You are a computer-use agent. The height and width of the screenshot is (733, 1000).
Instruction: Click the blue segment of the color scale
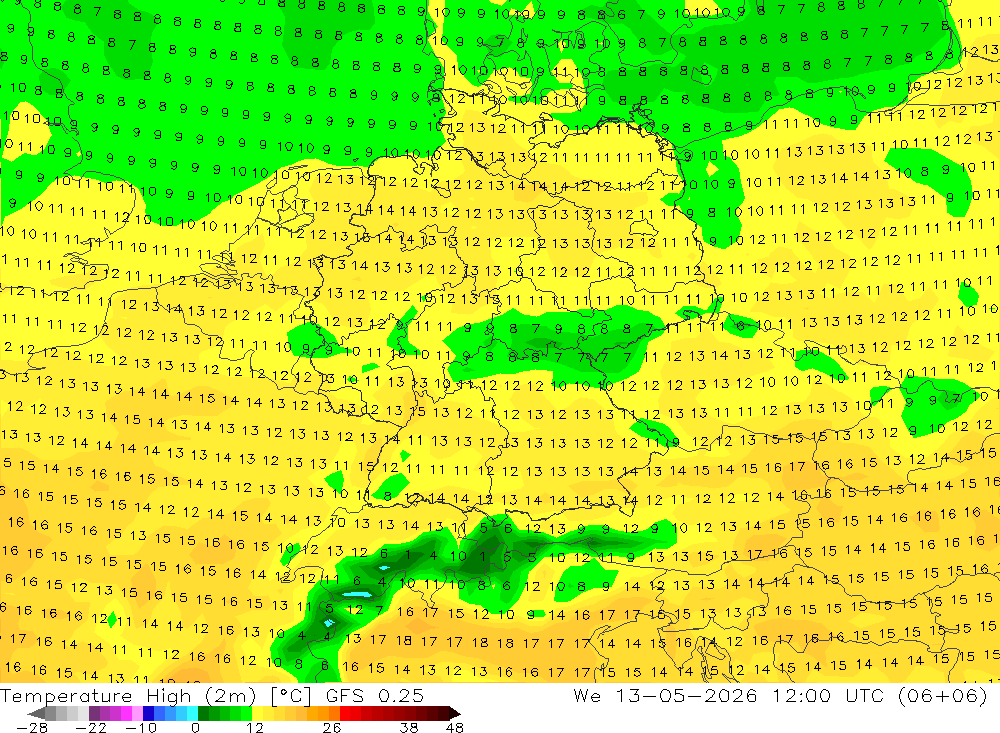[149, 713]
